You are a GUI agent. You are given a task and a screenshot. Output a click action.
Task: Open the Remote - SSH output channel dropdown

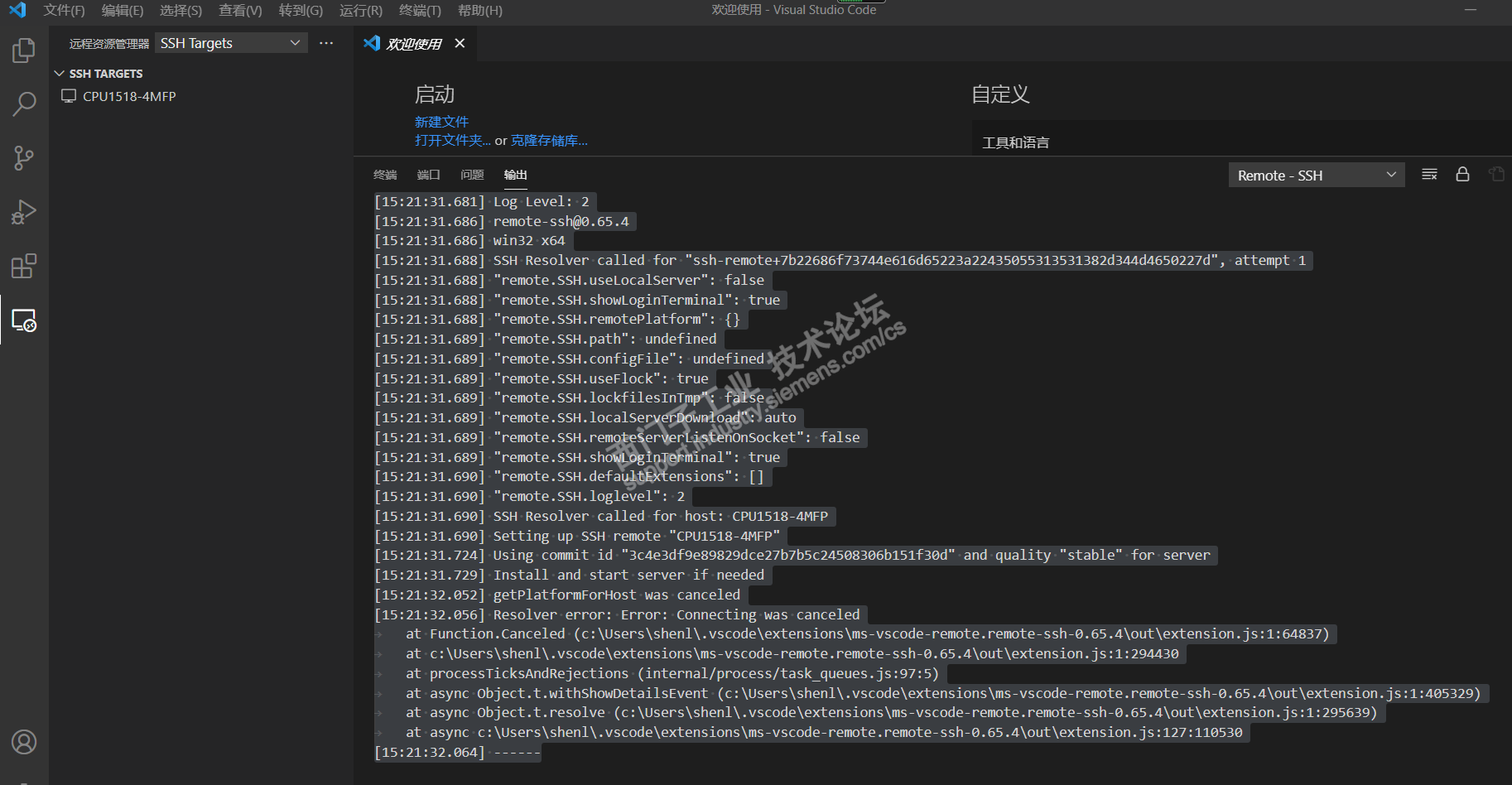point(1317,175)
